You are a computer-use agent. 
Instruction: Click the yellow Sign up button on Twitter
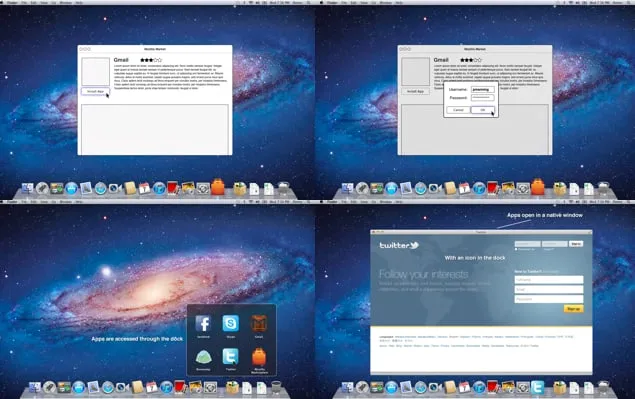[x=573, y=309]
